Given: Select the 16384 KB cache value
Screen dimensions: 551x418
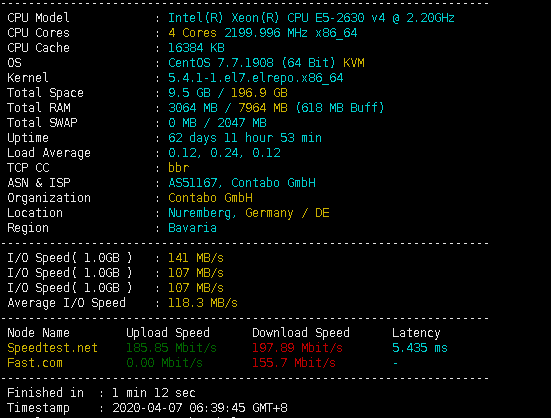Looking at the screenshot, I should [x=196, y=48].
